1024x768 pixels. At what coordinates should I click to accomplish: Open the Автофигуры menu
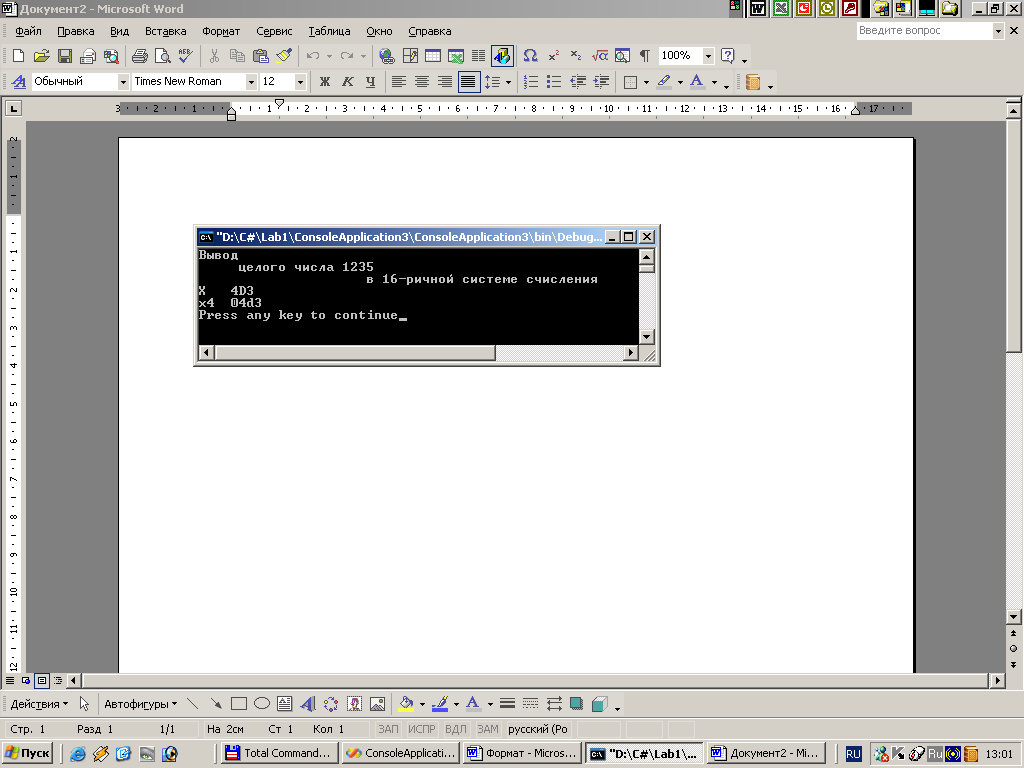pos(140,704)
